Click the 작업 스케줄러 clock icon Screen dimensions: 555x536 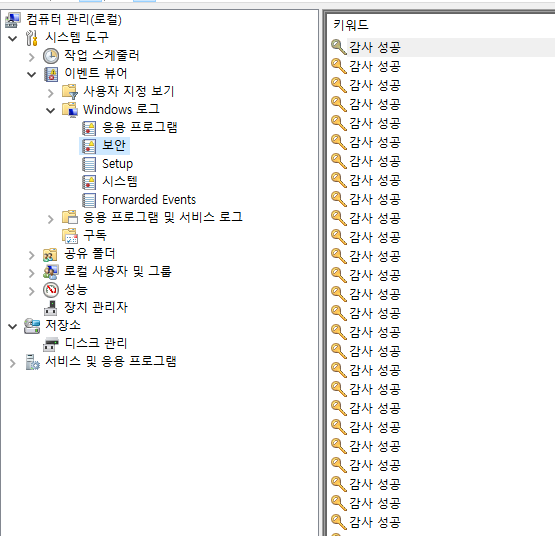tap(51, 56)
